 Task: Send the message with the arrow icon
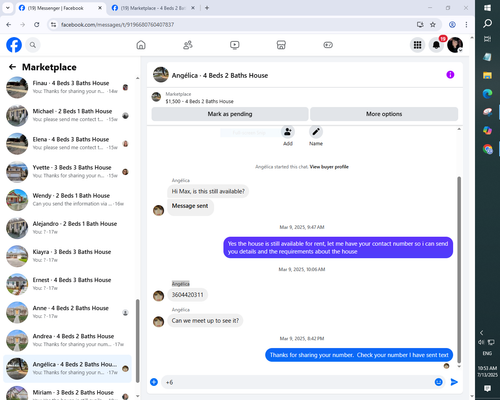click(x=454, y=382)
